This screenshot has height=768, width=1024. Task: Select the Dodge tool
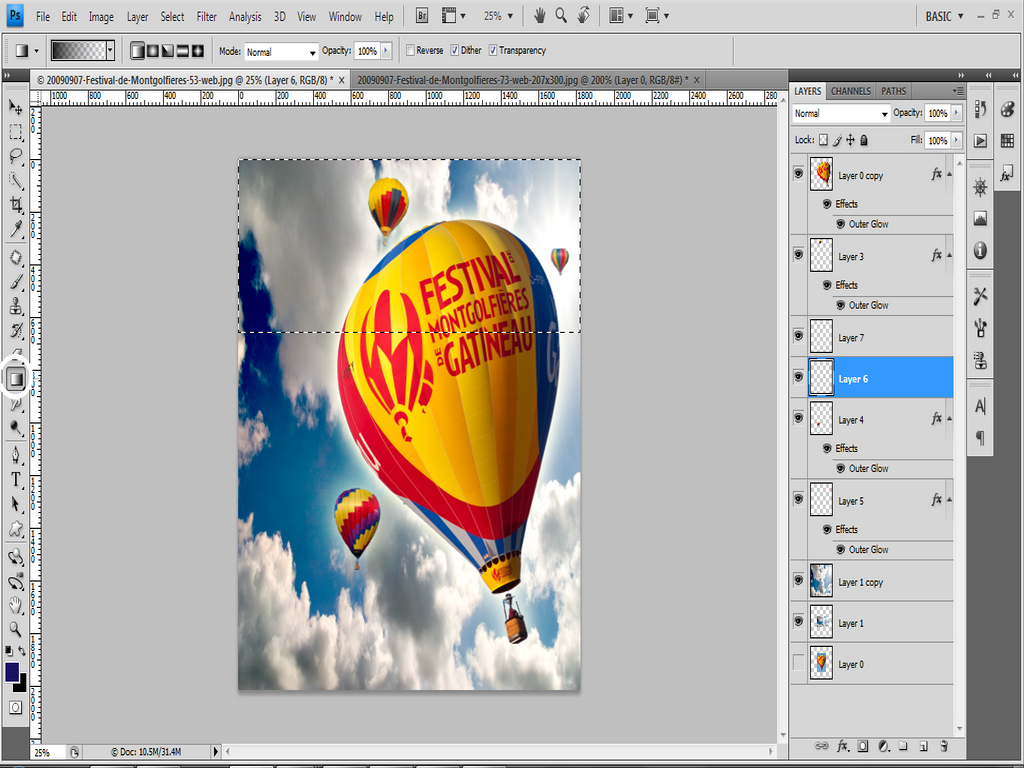pyautogui.click(x=16, y=428)
